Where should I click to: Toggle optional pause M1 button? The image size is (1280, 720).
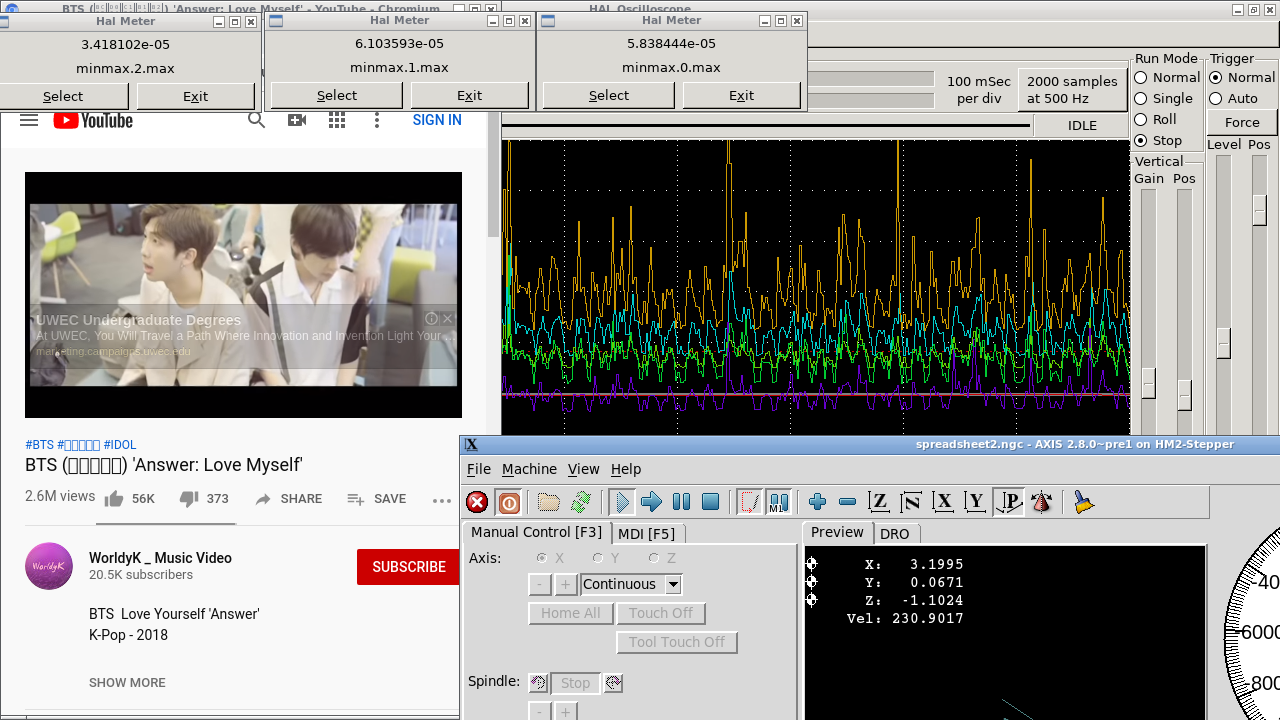[x=778, y=502]
